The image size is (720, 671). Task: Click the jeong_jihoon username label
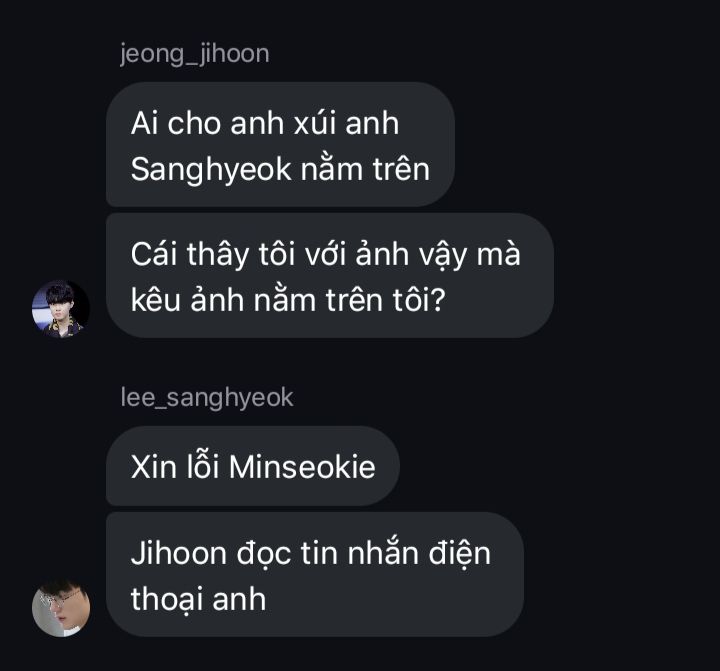point(195,54)
